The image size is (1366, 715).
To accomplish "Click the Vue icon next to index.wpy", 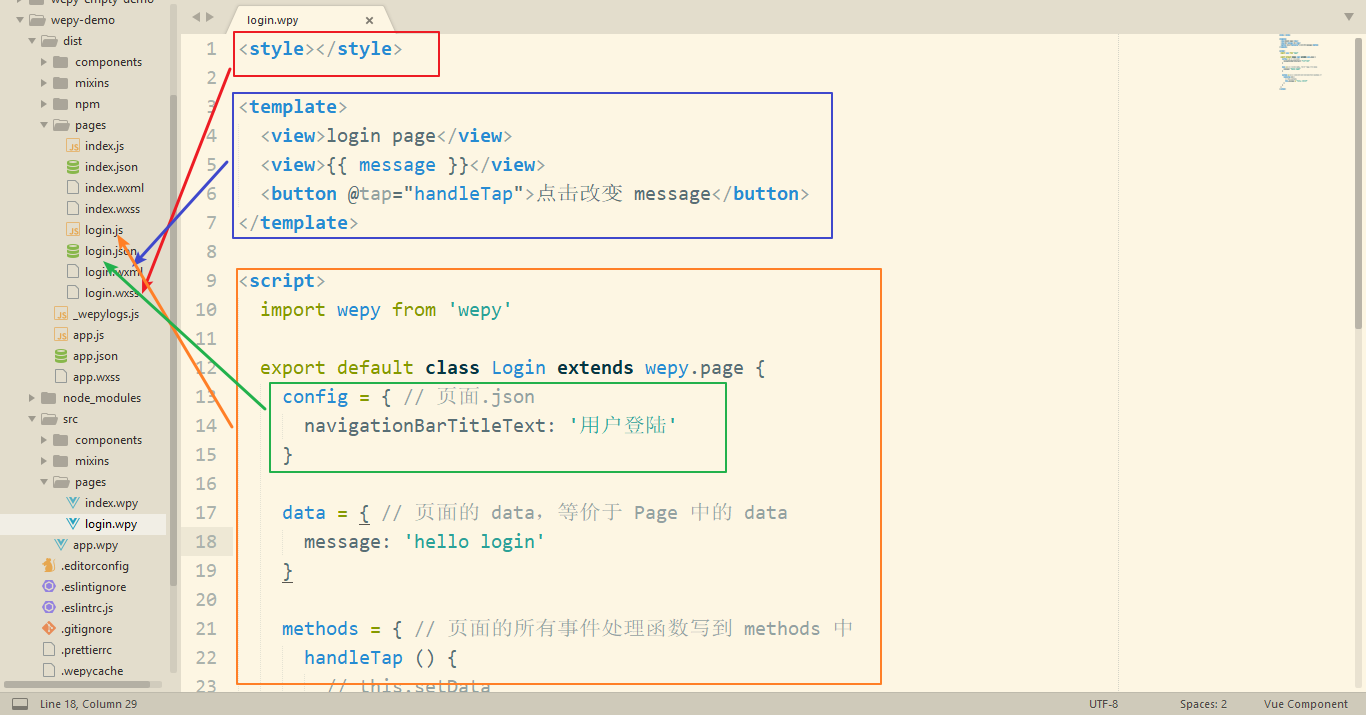I will tap(73, 503).
